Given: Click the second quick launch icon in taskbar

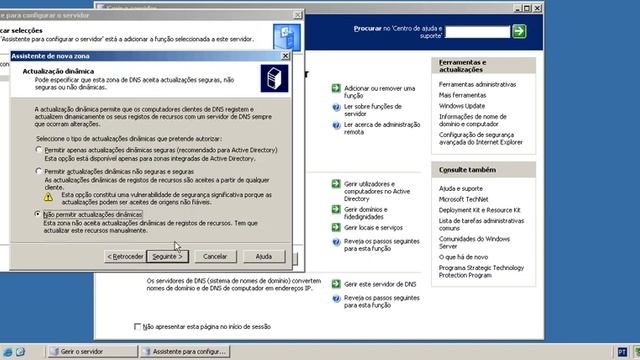Looking at the screenshot, I should coord(20,351).
